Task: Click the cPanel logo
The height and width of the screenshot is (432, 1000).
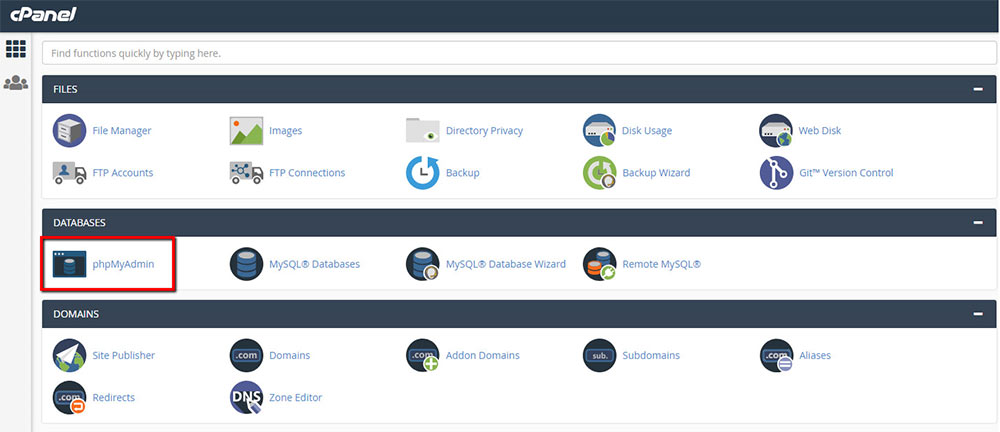Action: [43, 14]
